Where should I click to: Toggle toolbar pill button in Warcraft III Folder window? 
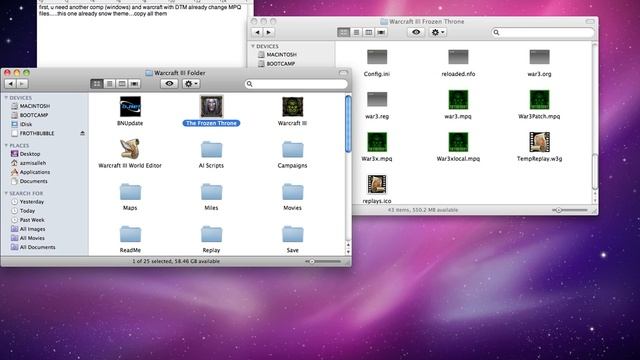coord(343,73)
